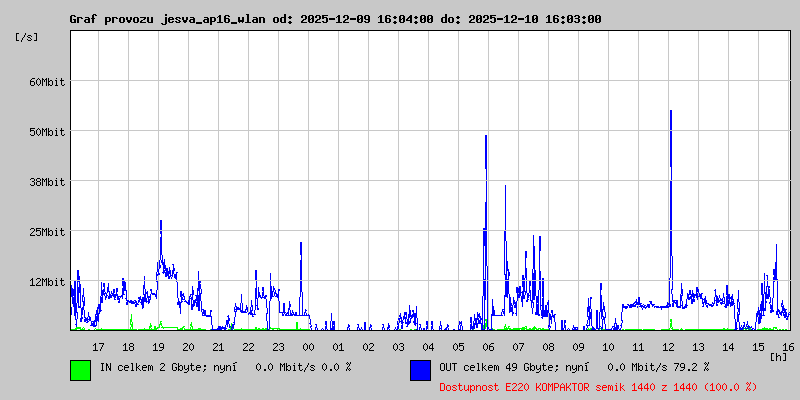Click the [h] hour unit label

click(778, 356)
